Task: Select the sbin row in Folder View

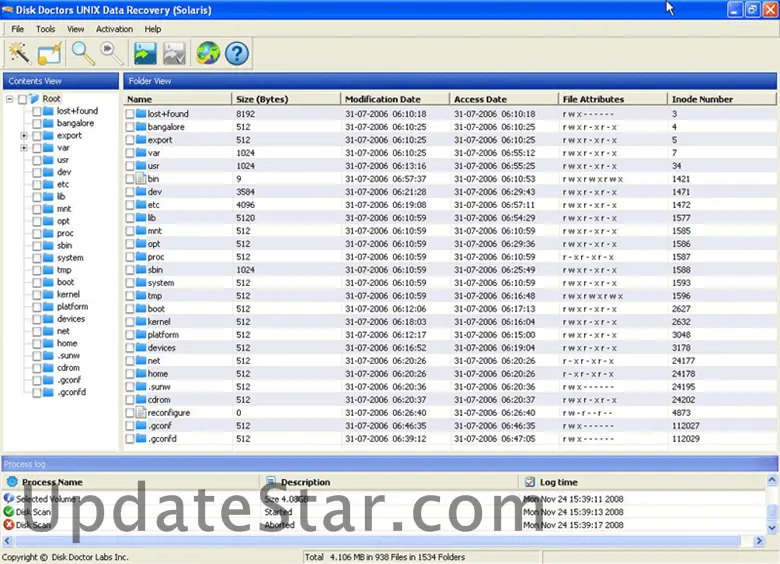Action: click(x=450, y=270)
